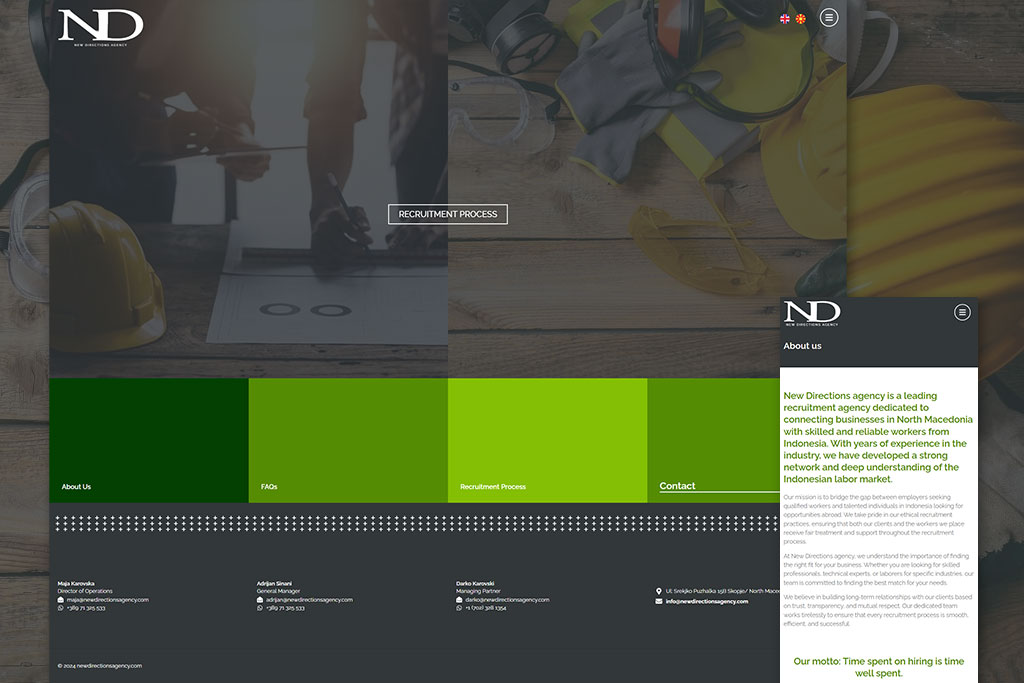
Task: Click the About us heading in mobile preview
Action: [x=802, y=346]
